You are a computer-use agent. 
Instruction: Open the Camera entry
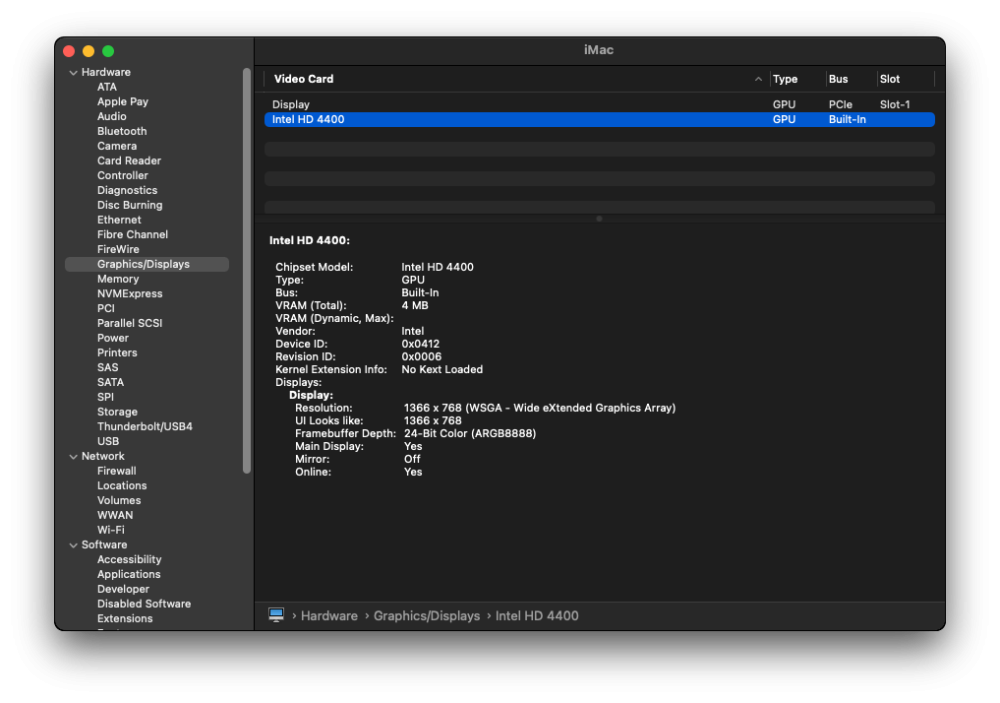[x=117, y=145]
